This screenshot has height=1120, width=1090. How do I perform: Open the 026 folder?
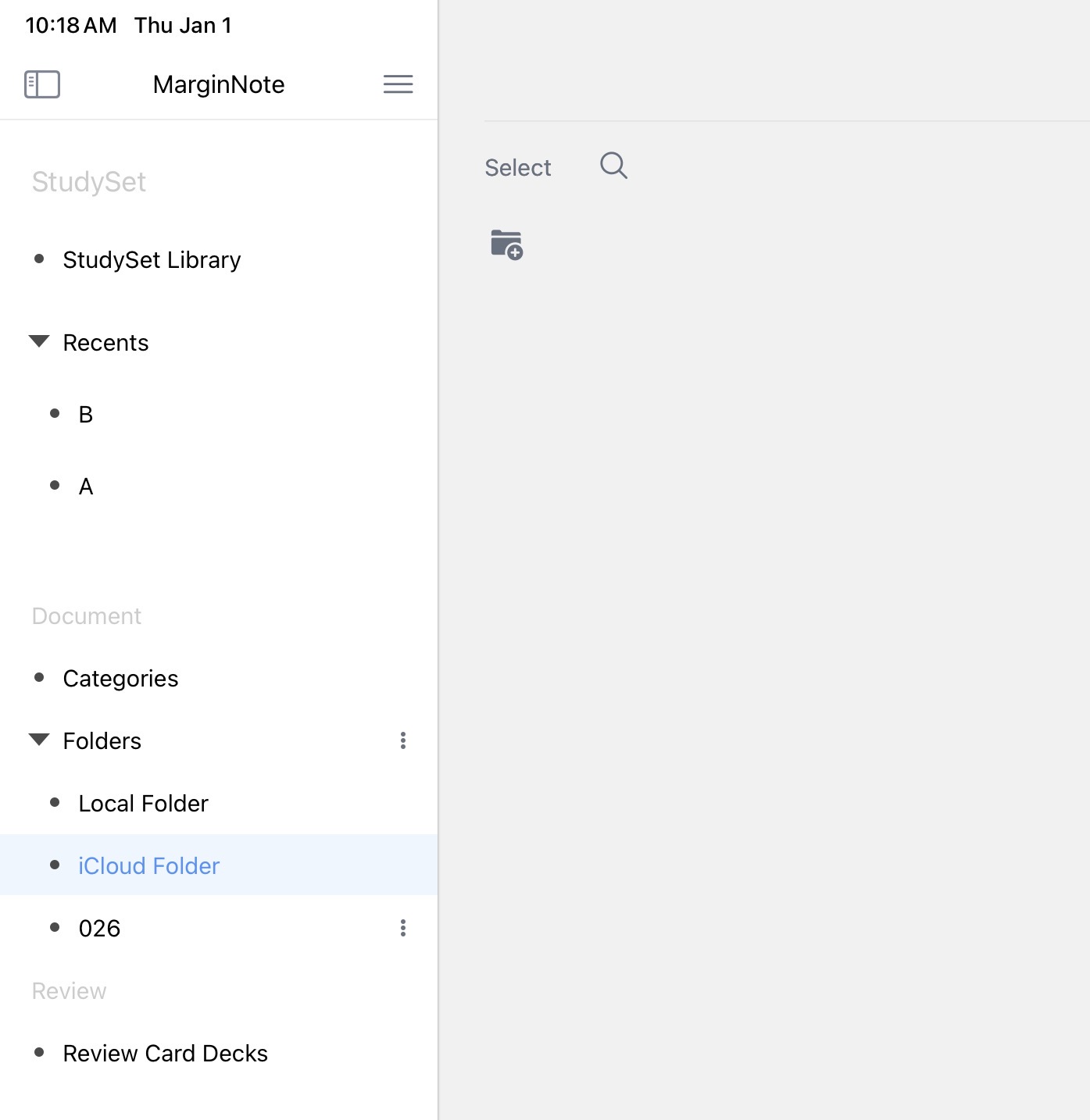[99, 928]
